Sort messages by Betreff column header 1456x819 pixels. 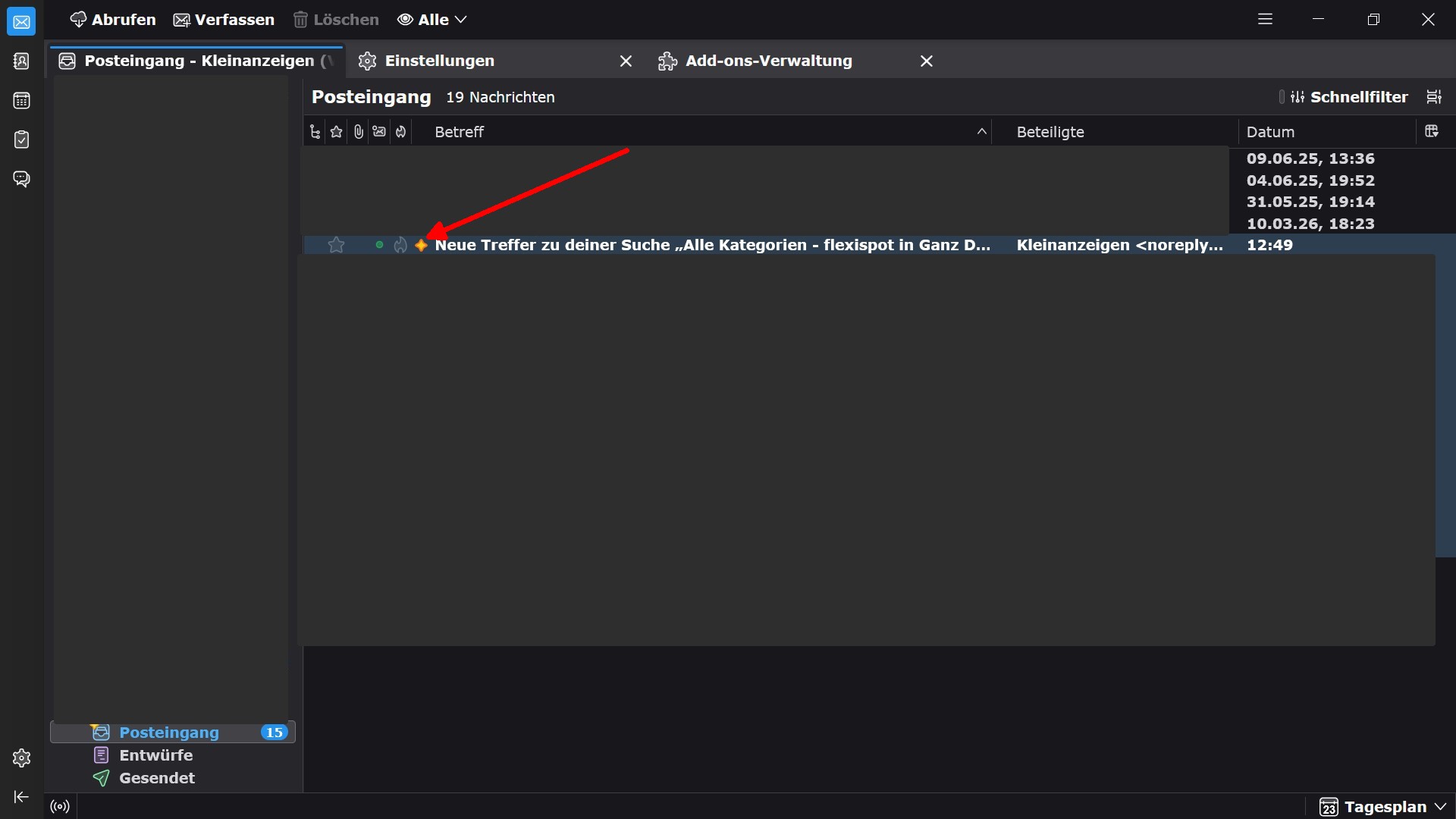click(460, 132)
